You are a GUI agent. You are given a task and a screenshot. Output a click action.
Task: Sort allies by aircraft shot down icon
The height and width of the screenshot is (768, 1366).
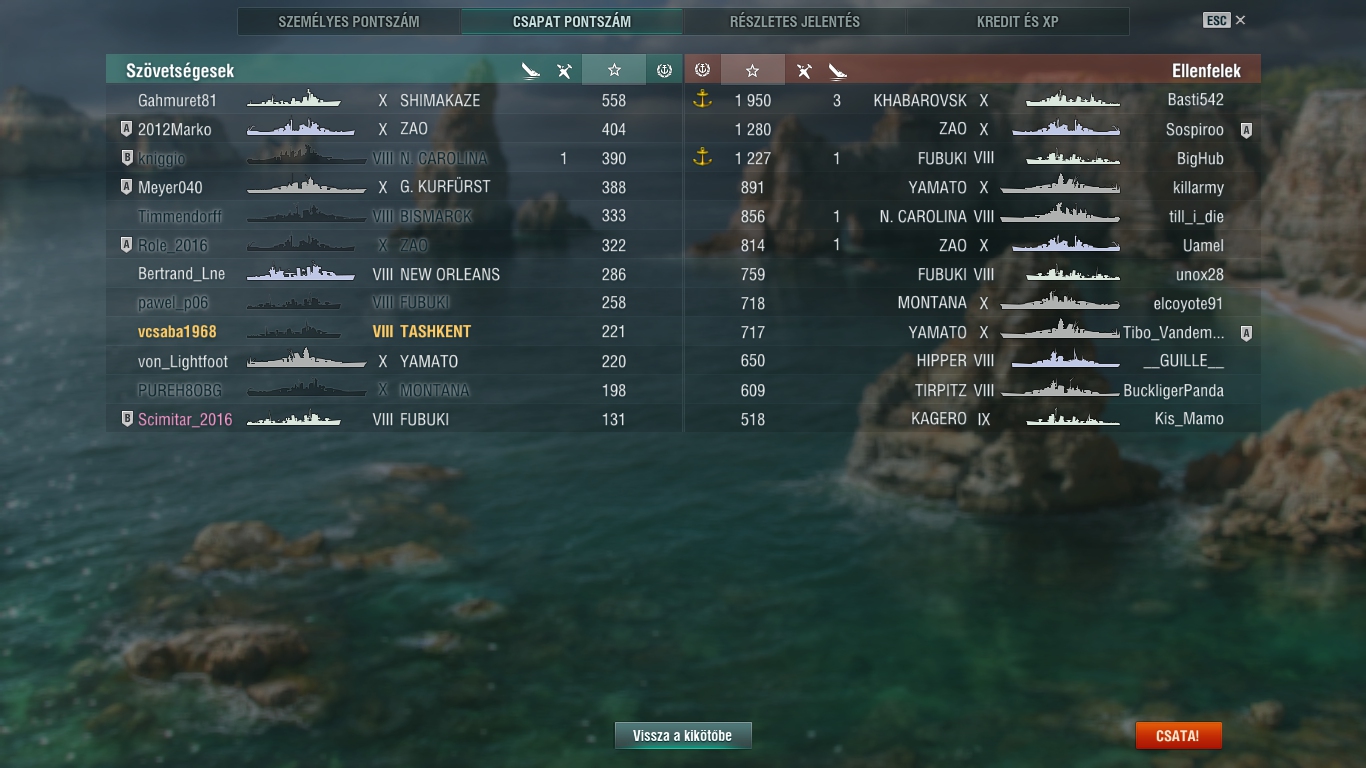tap(564, 70)
